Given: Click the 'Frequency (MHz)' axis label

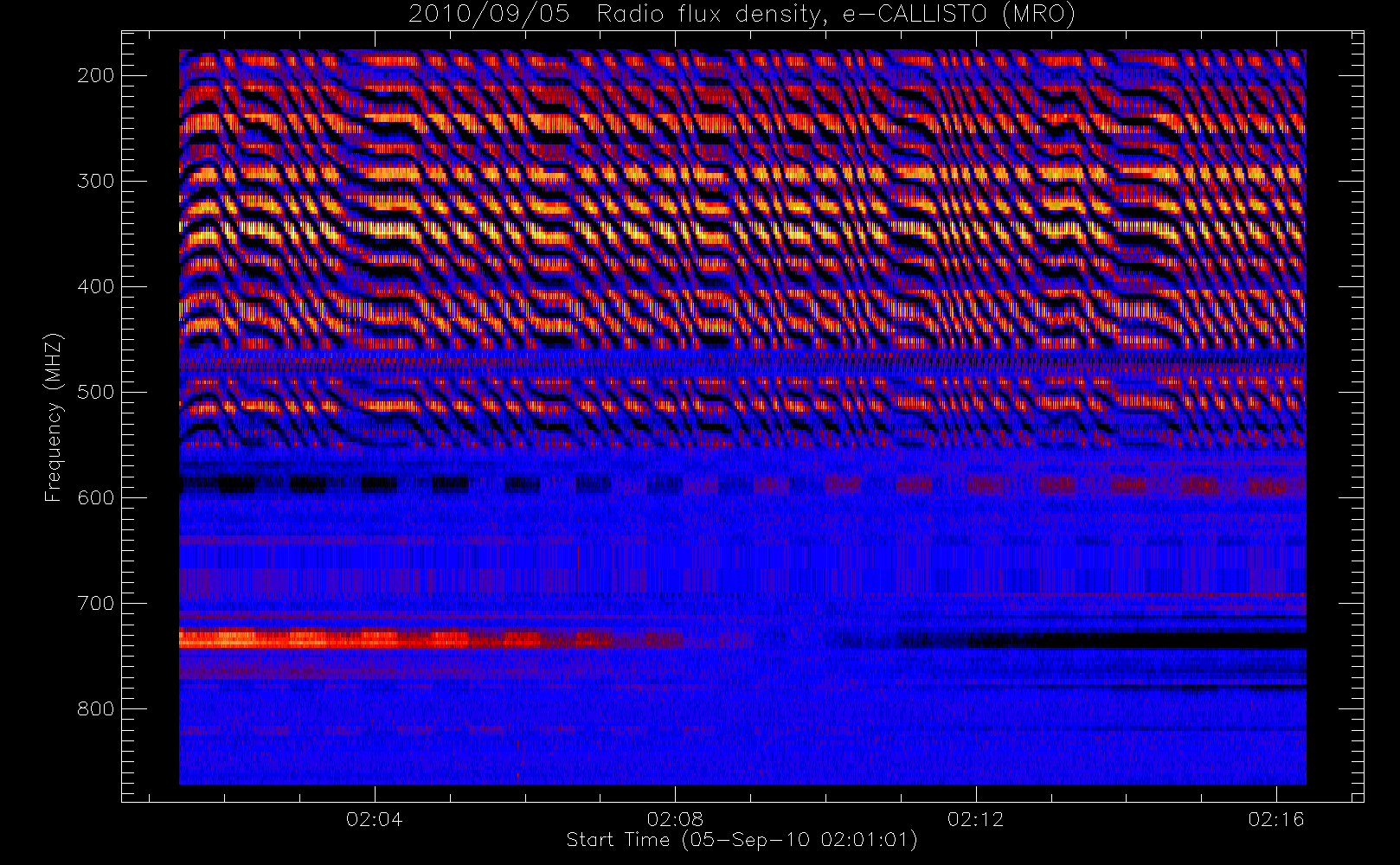Looking at the screenshot, I should coord(54,418).
